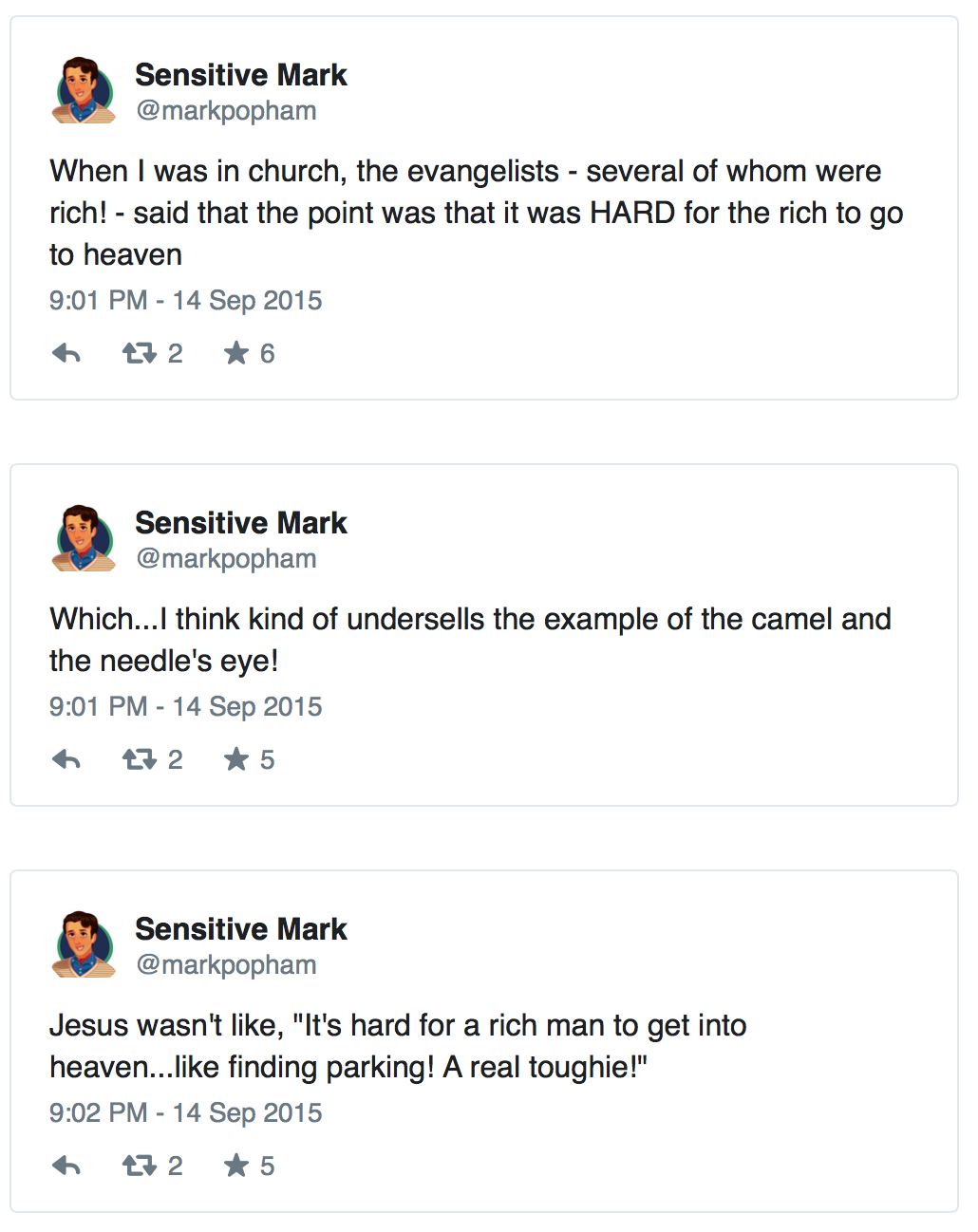Open Sensitive Mark name in first tweet
The image size is (978, 1232).
tap(241, 75)
